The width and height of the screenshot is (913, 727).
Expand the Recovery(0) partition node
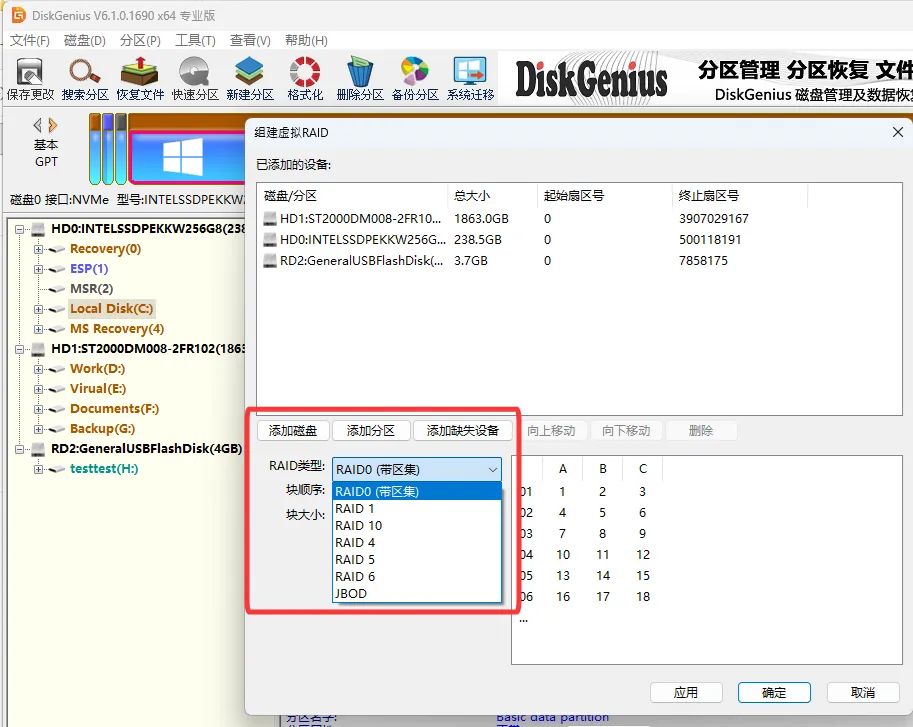[38, 249]
